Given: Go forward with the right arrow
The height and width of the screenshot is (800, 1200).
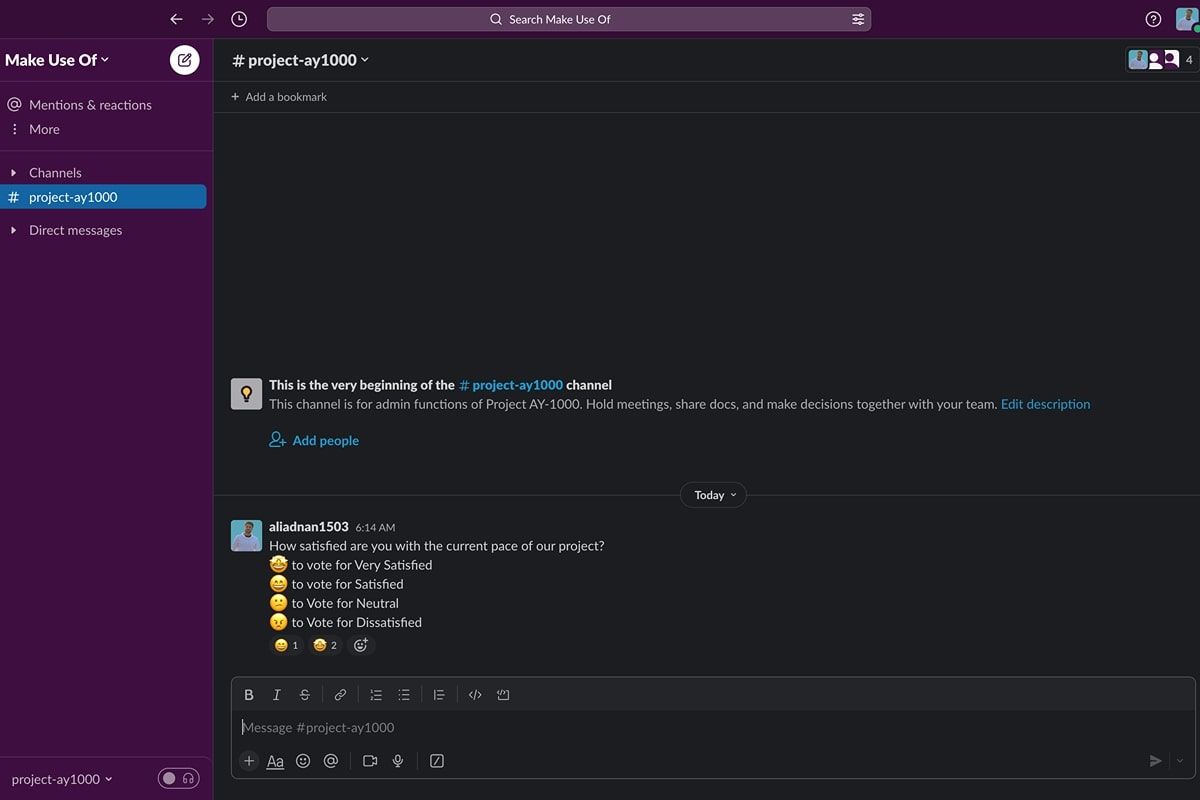Looking at the screenshot, I should pos(208,19).
